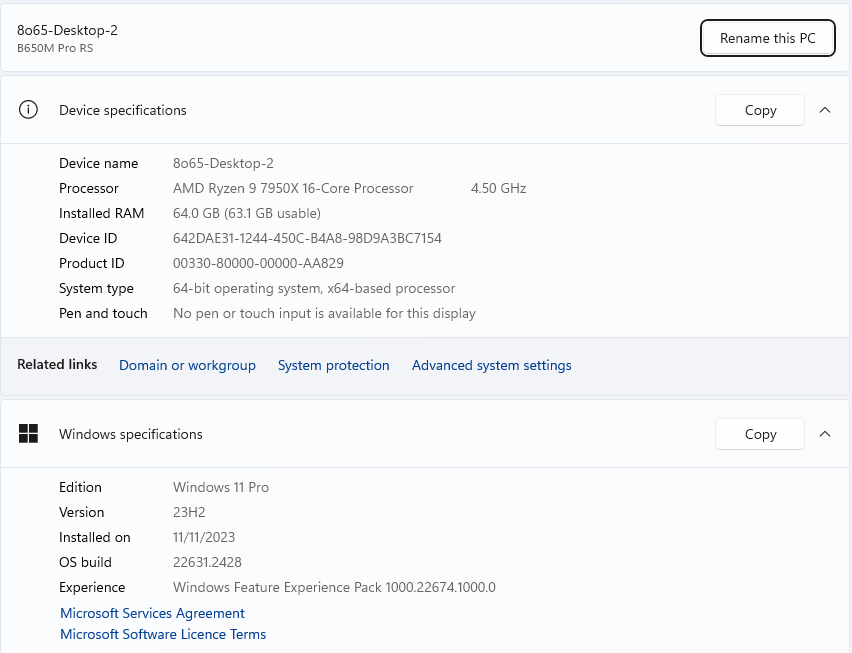The image size is (852, 653).
Task: Select the Device ID value 642DAE31-1244-450C
Action: pos(307,238)
